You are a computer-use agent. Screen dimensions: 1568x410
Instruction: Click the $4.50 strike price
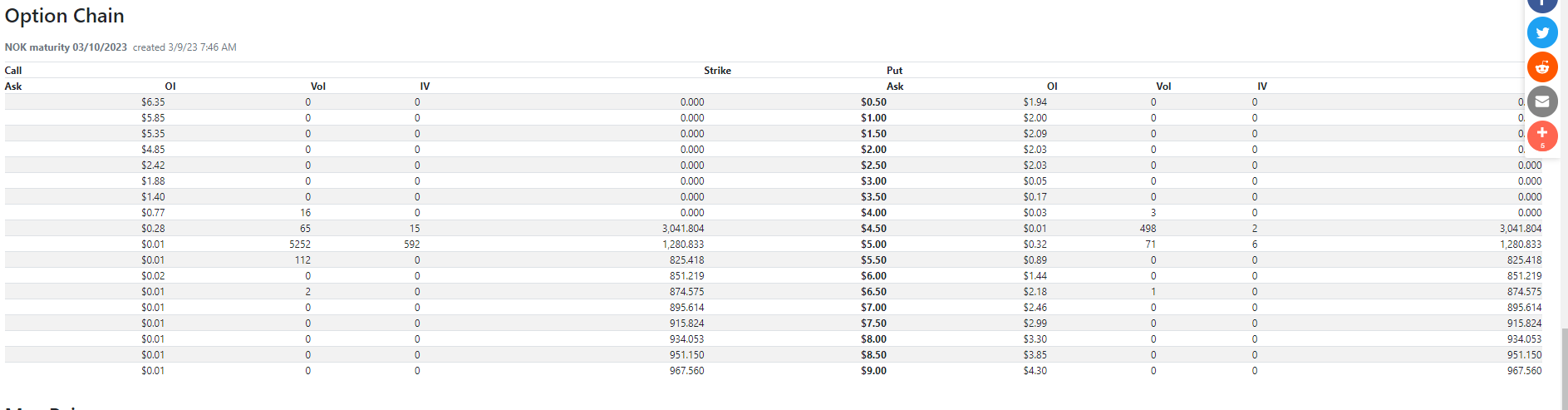click(873, 229)
